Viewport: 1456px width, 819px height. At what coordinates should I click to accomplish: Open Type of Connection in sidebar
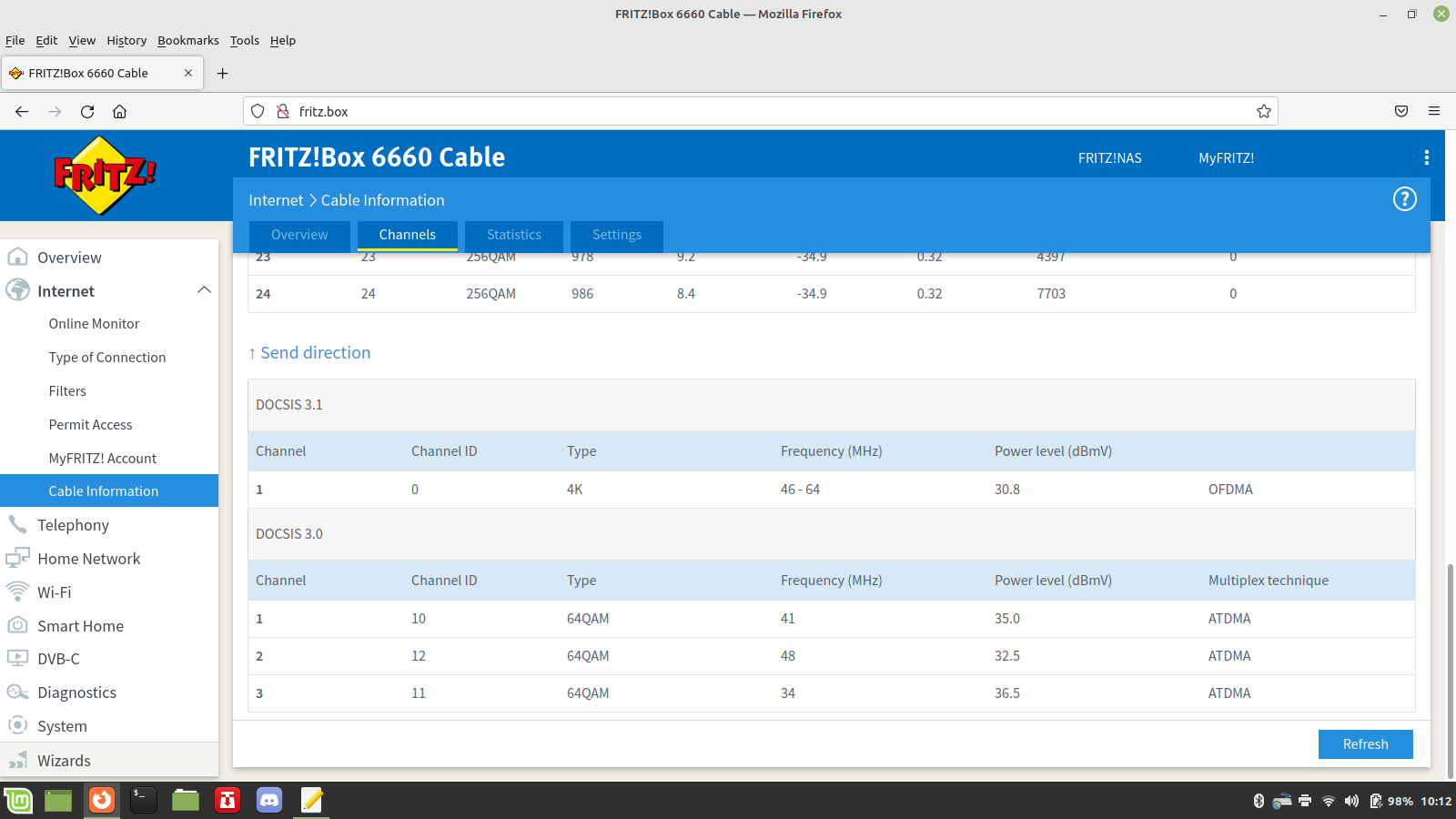[107, 358]
